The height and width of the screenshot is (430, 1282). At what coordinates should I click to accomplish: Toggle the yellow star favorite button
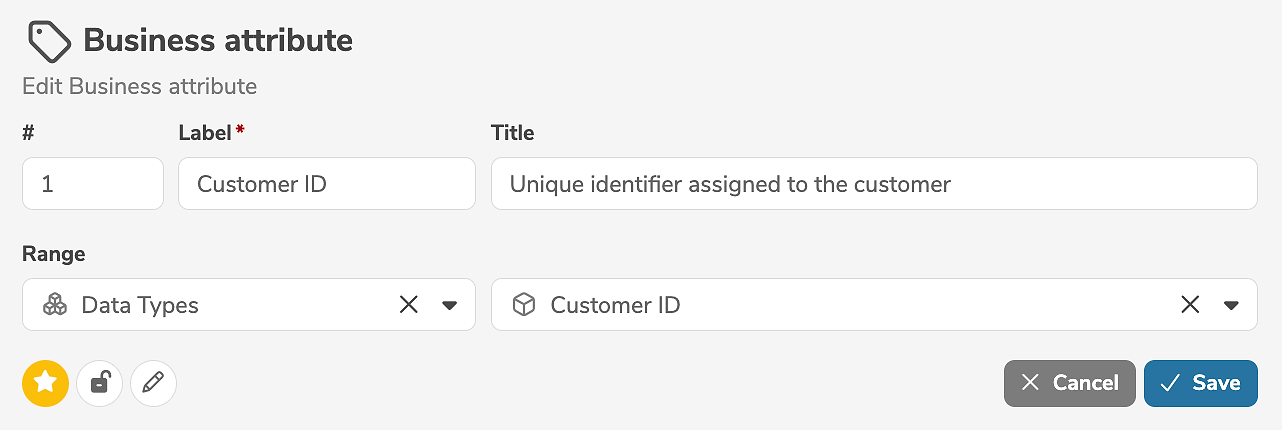[x=45, y=383]
